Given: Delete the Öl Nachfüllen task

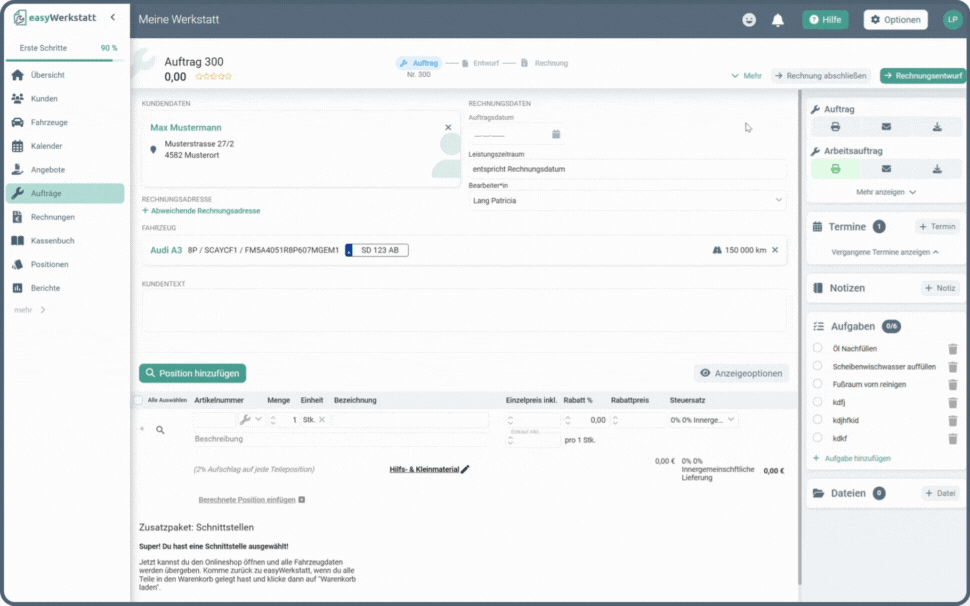Looking at the screenshot, I should 952,349.
